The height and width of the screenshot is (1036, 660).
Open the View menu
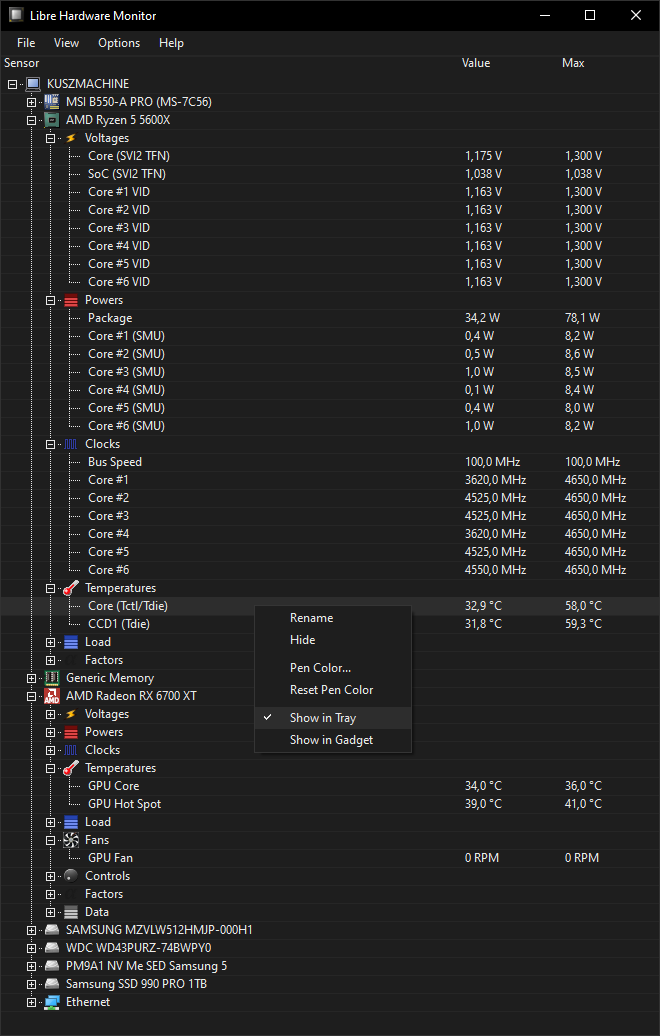coord(67,43)
